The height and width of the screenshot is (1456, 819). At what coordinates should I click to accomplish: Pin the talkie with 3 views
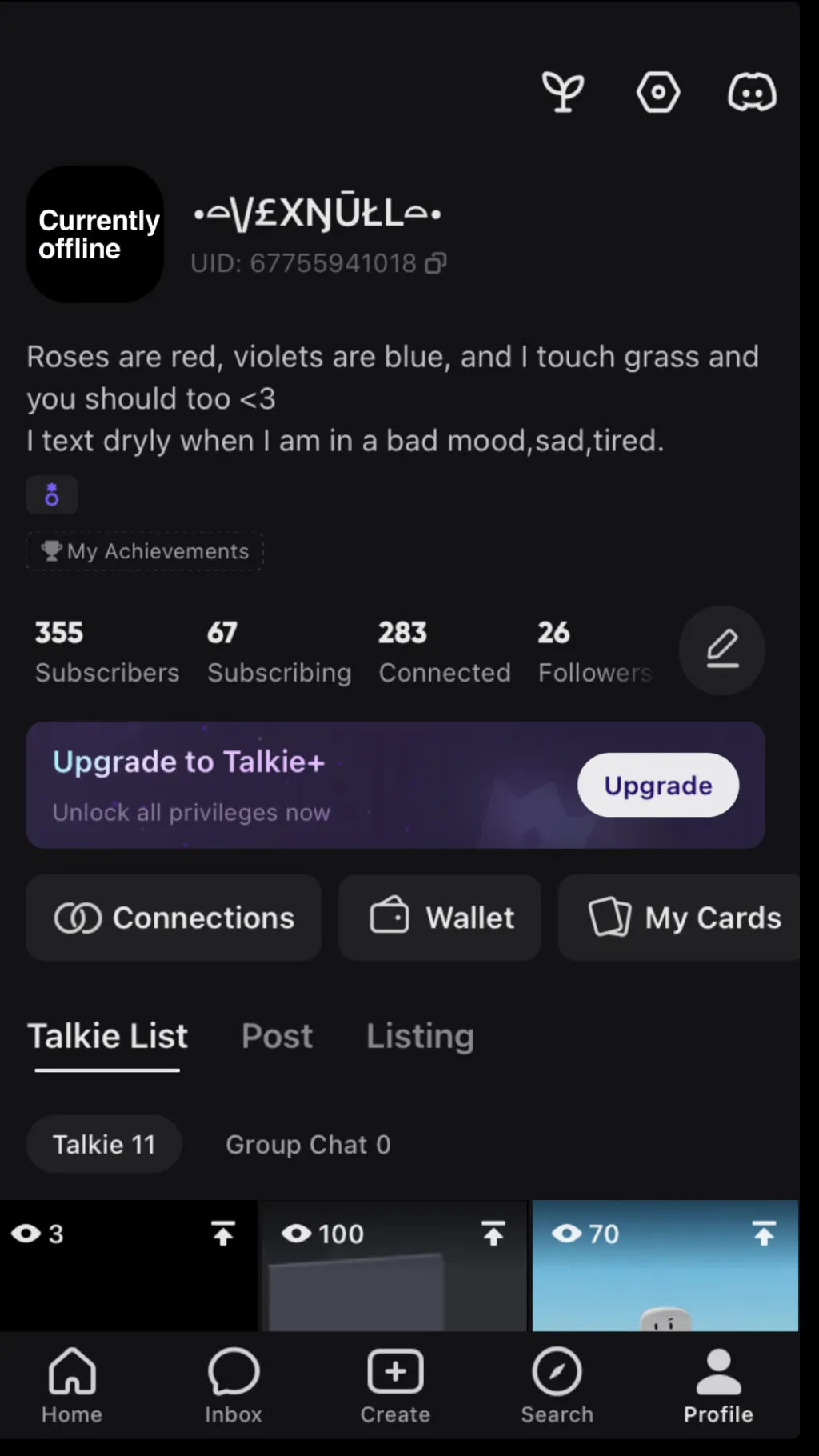coord(223,1234)
